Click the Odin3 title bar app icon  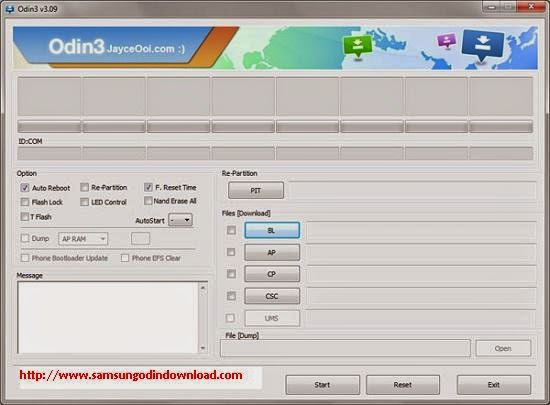click(9, 9)
